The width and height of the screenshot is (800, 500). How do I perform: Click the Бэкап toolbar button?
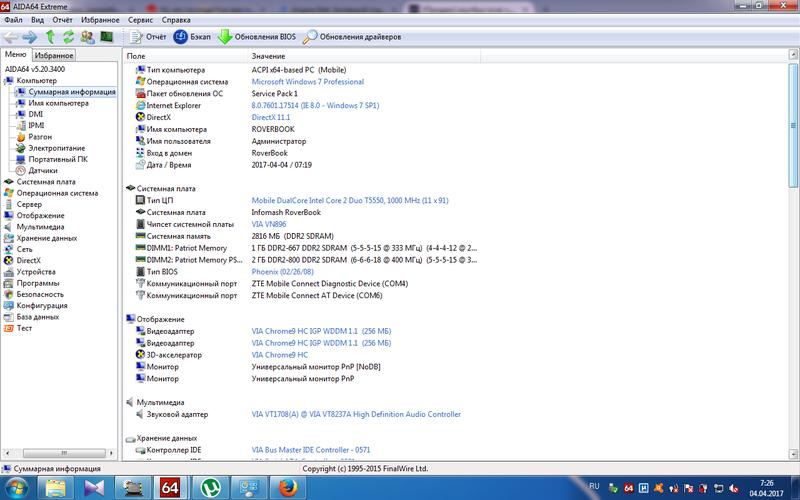[192, 37]
